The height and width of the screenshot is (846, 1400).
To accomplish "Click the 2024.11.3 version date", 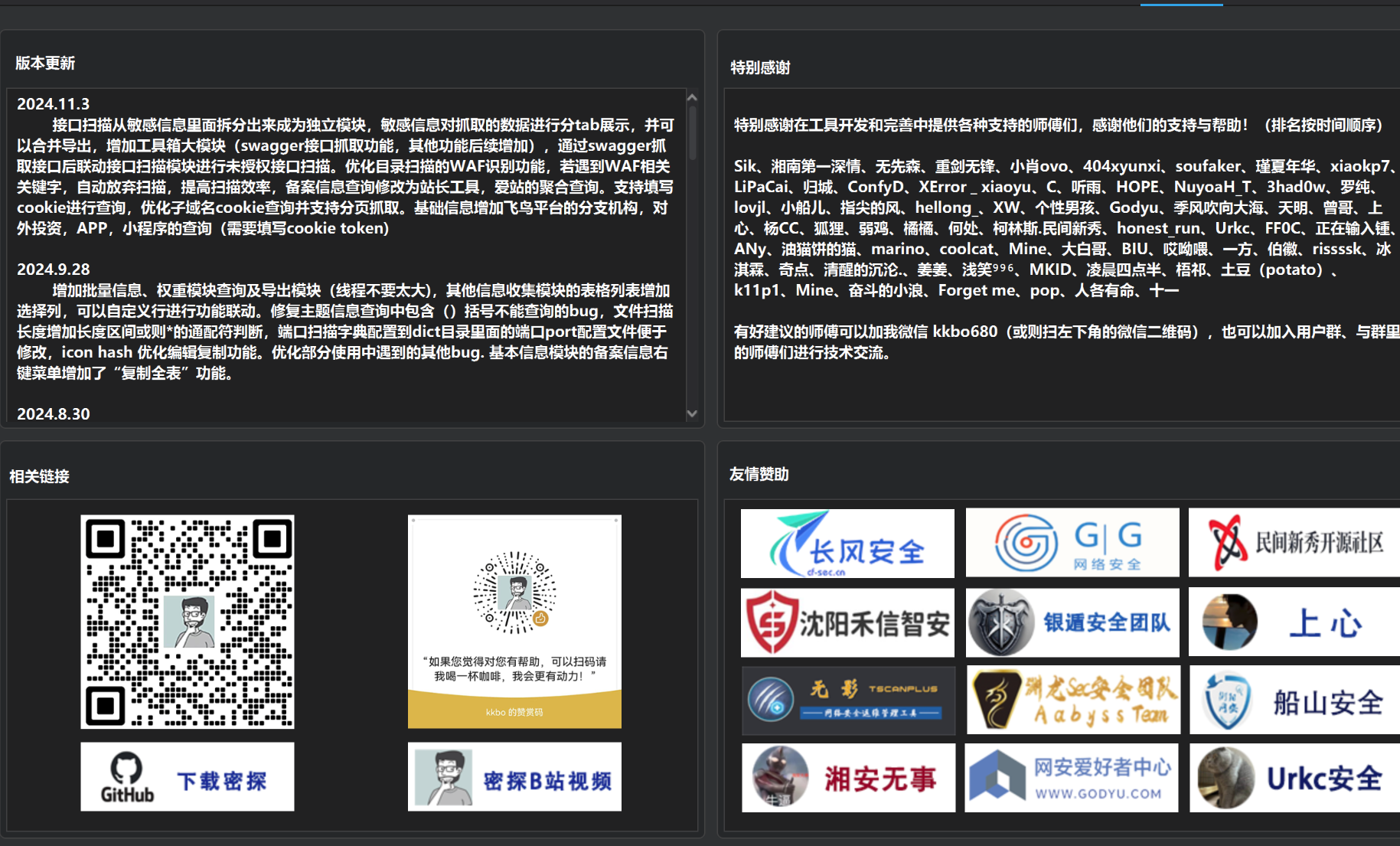I will pyautogui.click(x=54, y=104).
